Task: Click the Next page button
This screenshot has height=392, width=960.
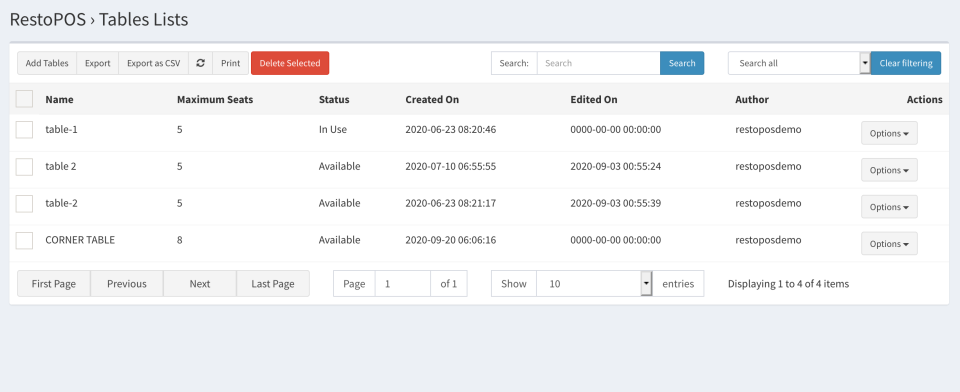Action: (x=200, y=284)
